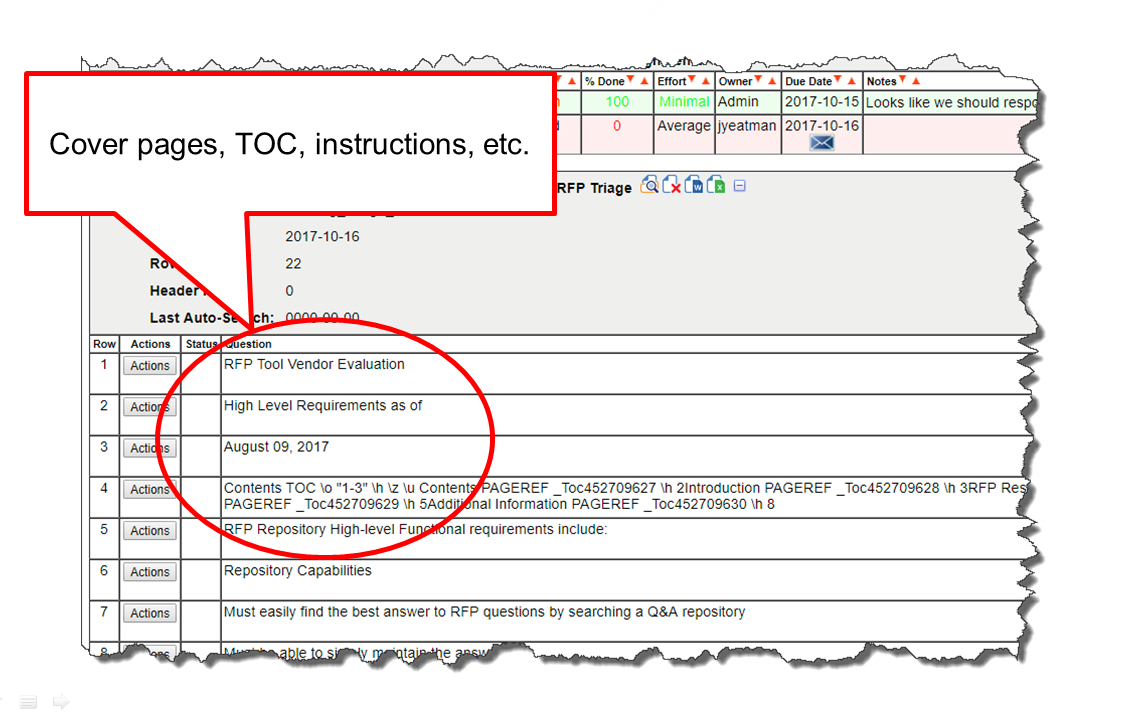Screen dimensions: 1121x715
Task: Sort Due Date column descending arrow
Action: (x=838, y=81)
